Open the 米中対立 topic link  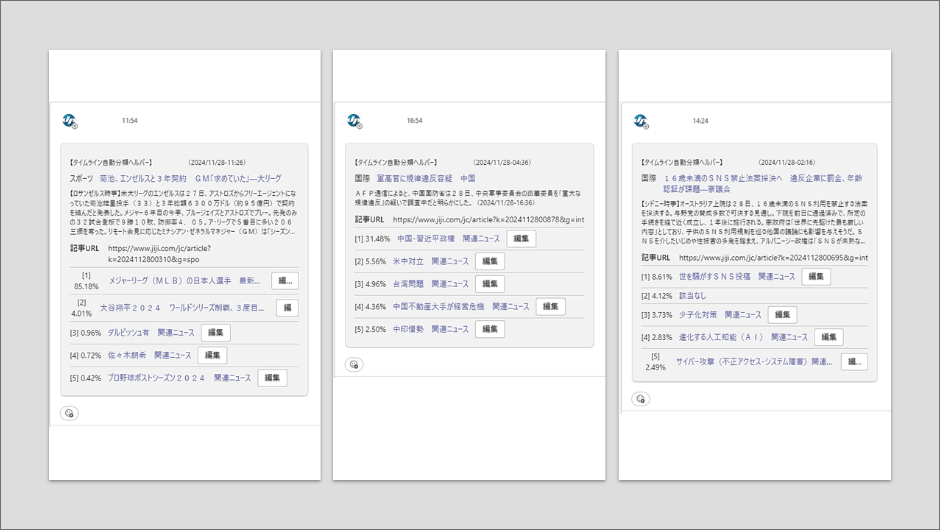coord(408,261)
